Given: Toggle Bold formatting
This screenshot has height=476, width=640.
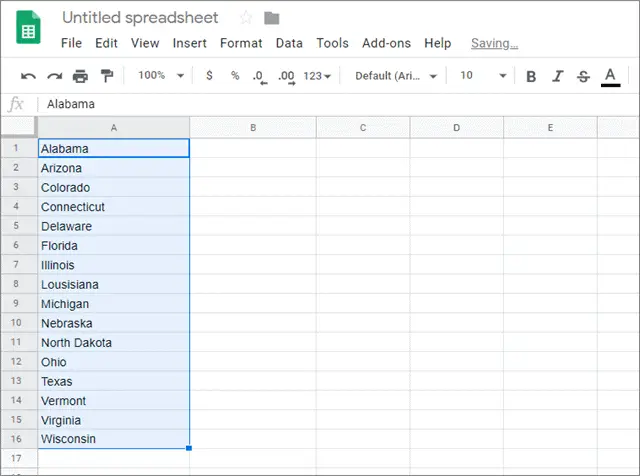Looking at the screenshot, I should click(x=531, y=76).
